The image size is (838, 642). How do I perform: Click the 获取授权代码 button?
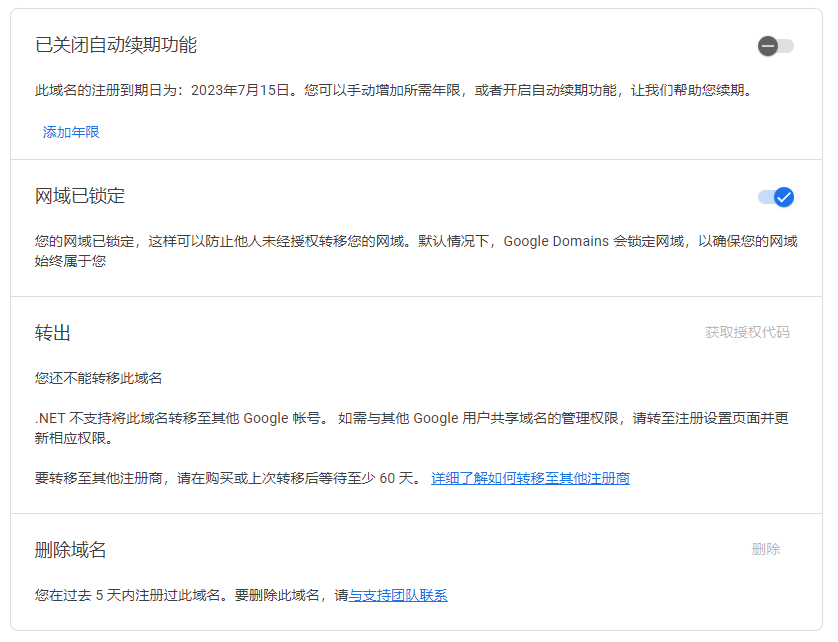747,332
